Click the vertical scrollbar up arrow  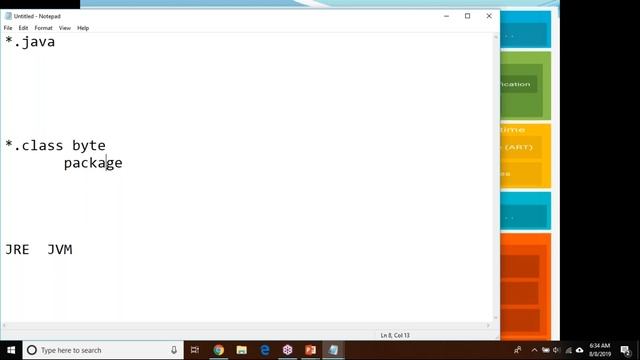coord(496,37)
